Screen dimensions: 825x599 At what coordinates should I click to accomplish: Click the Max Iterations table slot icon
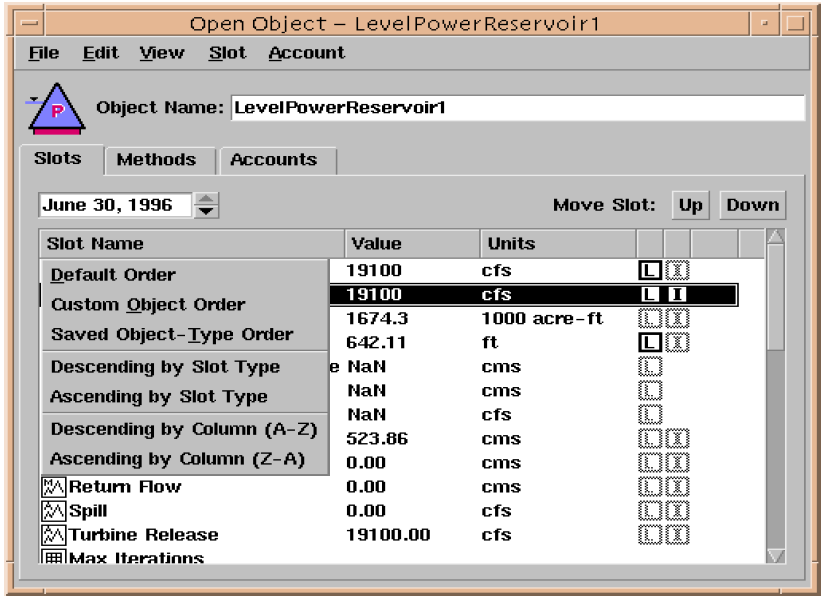(52, 557)
